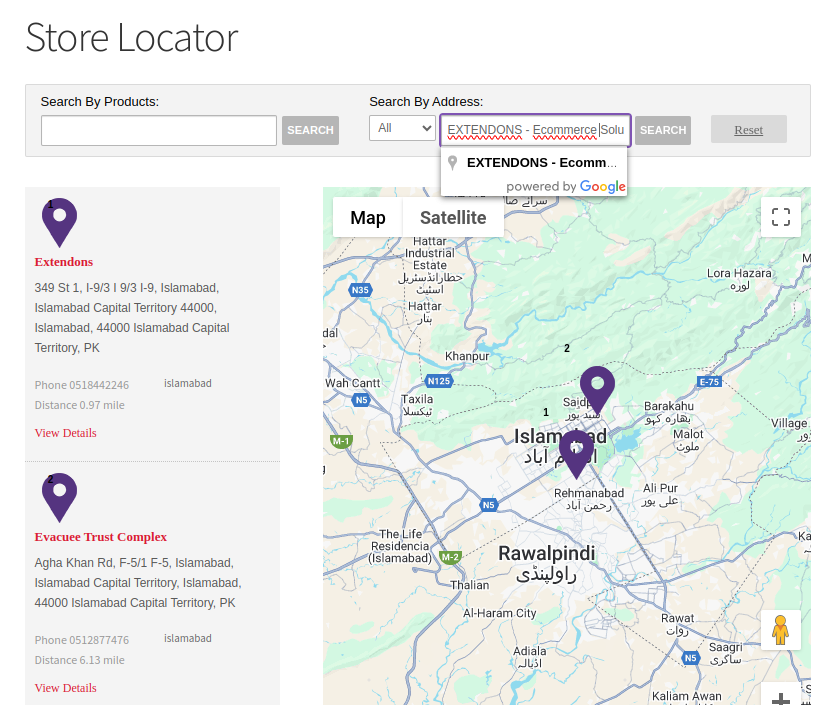This screenshot has height=705, width=840.
Task: Click marker 1 on the map
Action: click(575, 448)
